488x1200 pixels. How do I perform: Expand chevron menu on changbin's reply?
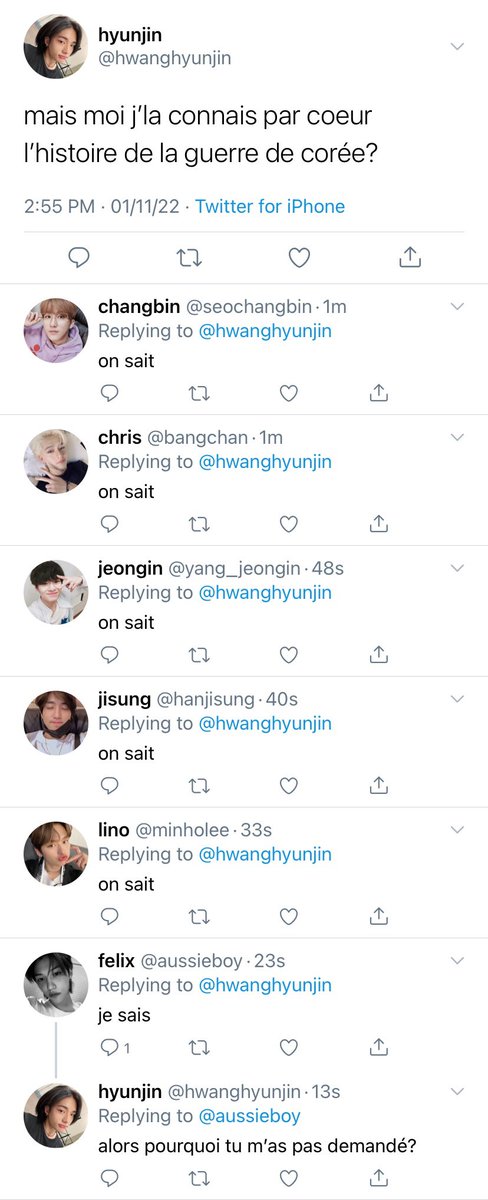(x=458, y=306)
